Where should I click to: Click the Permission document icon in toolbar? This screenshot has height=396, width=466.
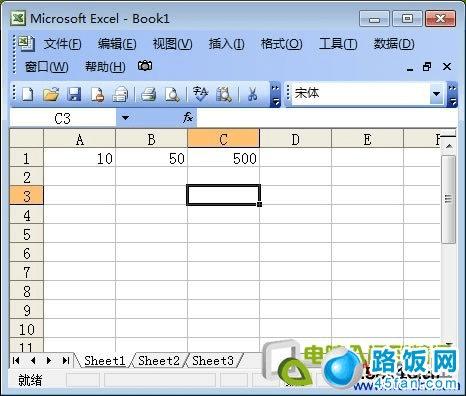(x=97, y=94)
